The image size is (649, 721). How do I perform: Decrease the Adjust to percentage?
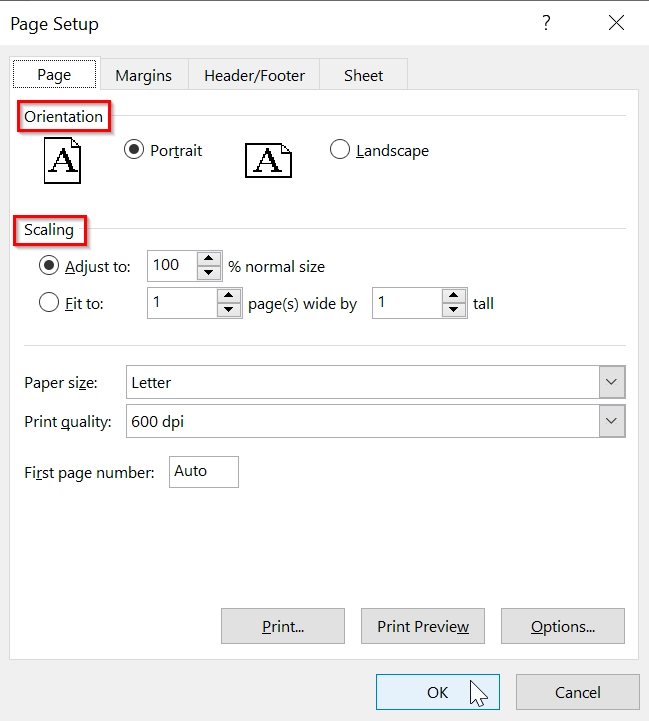click(209, 273)
